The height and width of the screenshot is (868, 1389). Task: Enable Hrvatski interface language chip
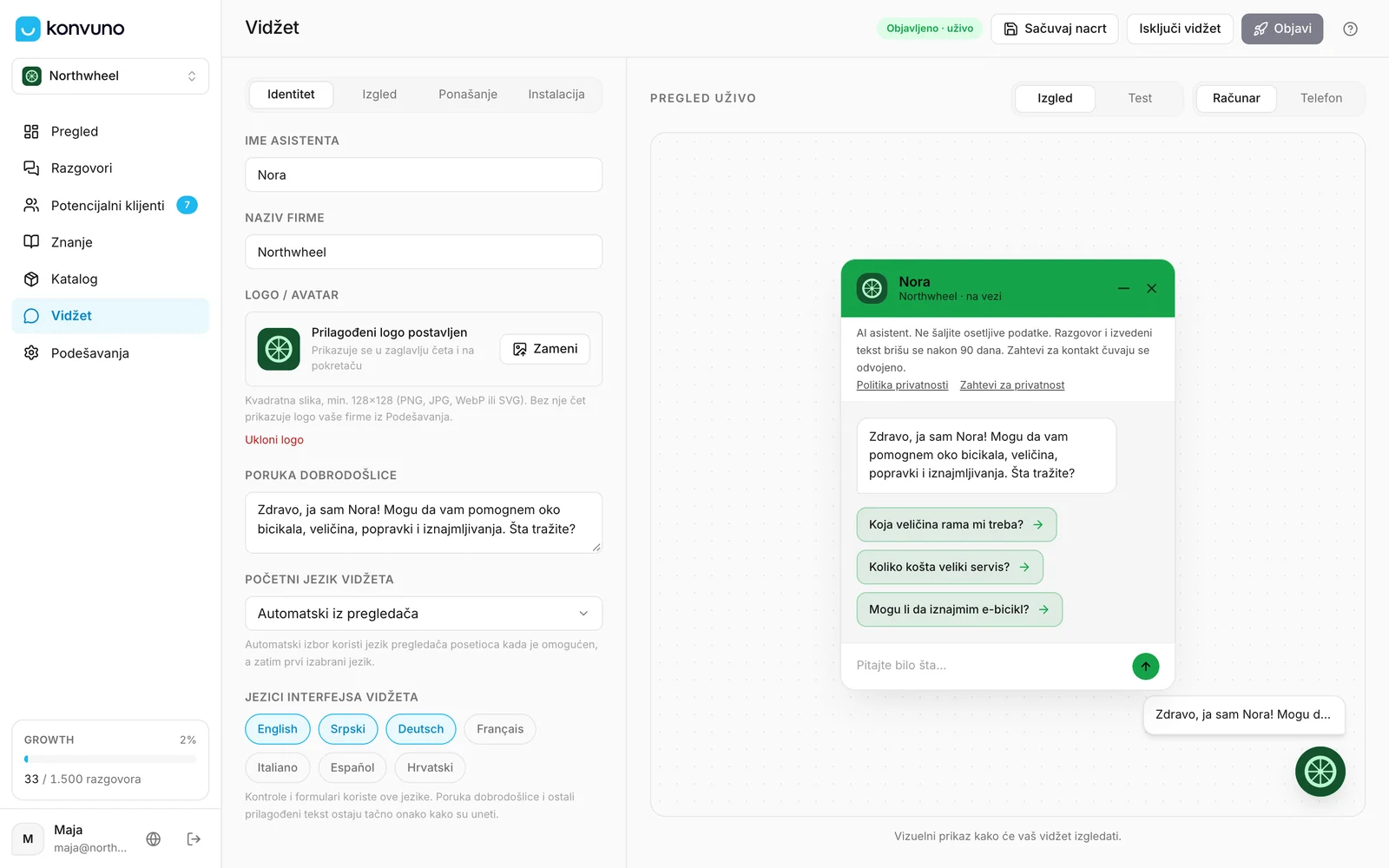point(431,767)
